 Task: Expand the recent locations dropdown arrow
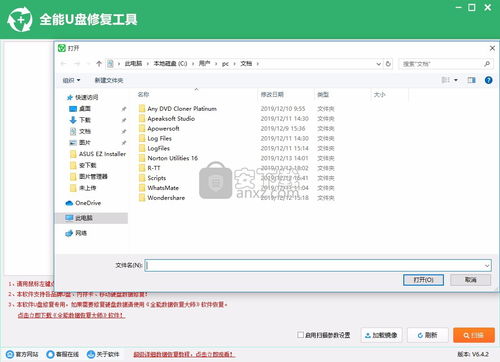point(88,64)
